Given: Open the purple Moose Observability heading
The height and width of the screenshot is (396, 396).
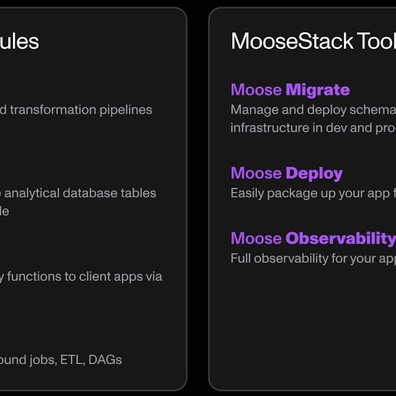Looking at the screenshot, I should [313, 238].
